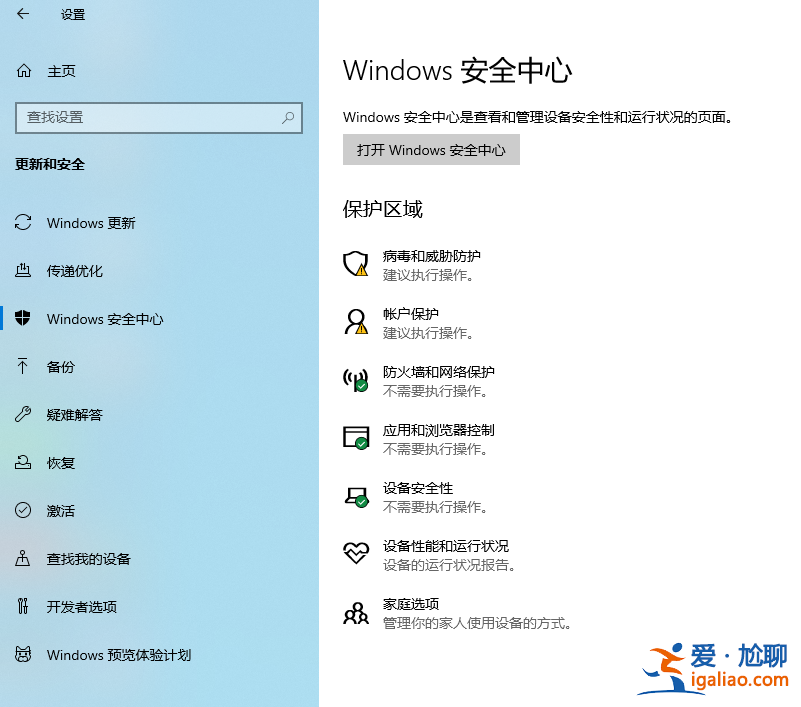The width and height of the screenshot is (801, 707).
Task: Open 应用和浏览器控制 via its icon
Action: tap(356, 438)
